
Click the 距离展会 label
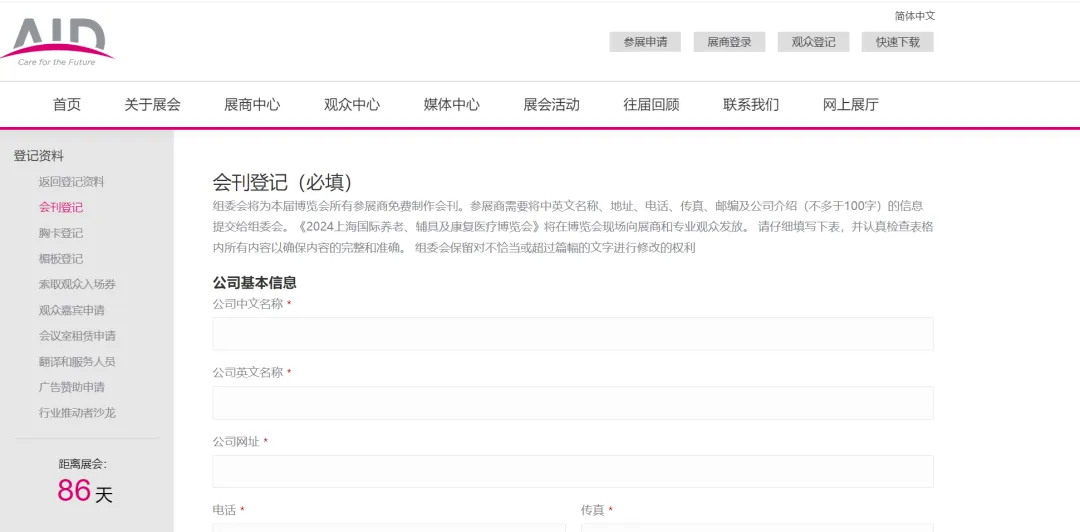point(83,464)
